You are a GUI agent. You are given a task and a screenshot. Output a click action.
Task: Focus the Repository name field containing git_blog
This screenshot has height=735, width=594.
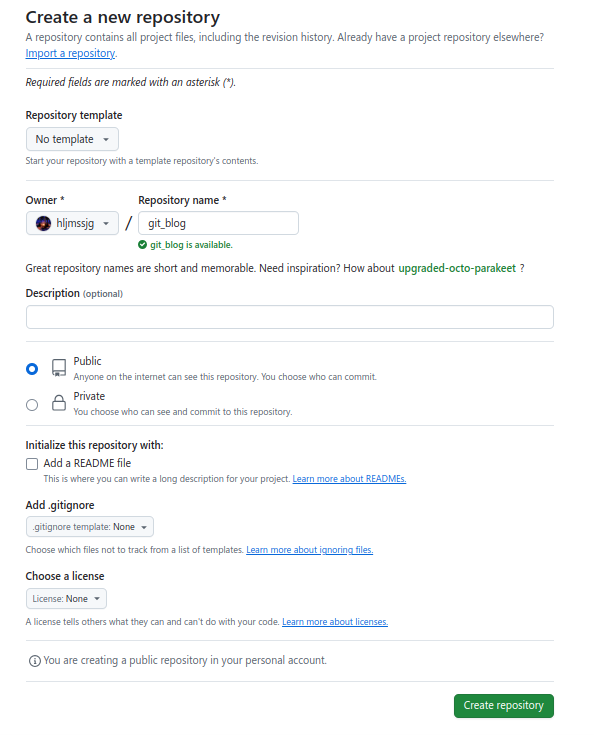(x=218, y=223)
